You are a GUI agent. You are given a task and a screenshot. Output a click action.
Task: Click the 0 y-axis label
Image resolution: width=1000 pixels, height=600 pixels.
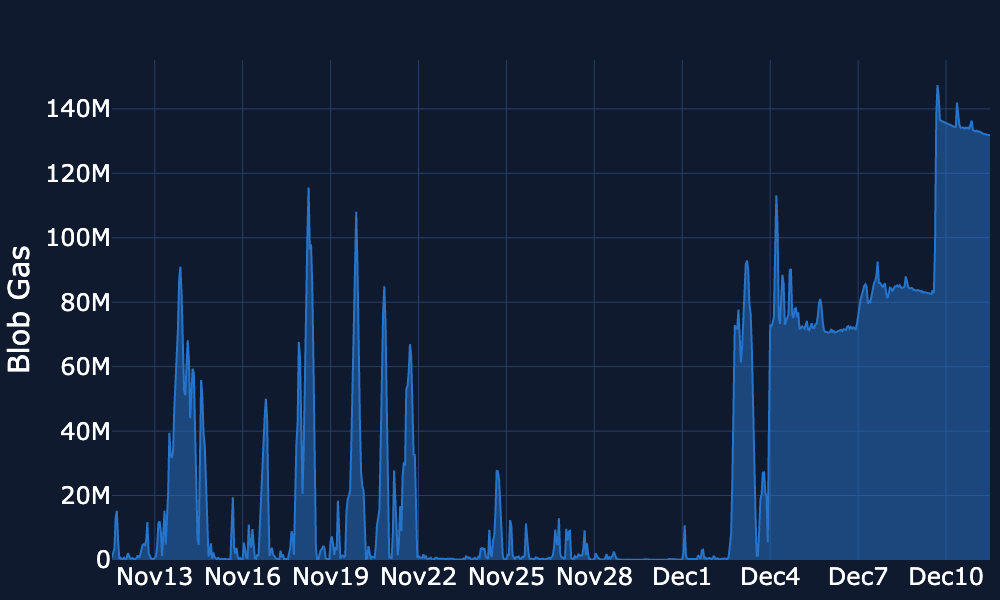point(103,560)
